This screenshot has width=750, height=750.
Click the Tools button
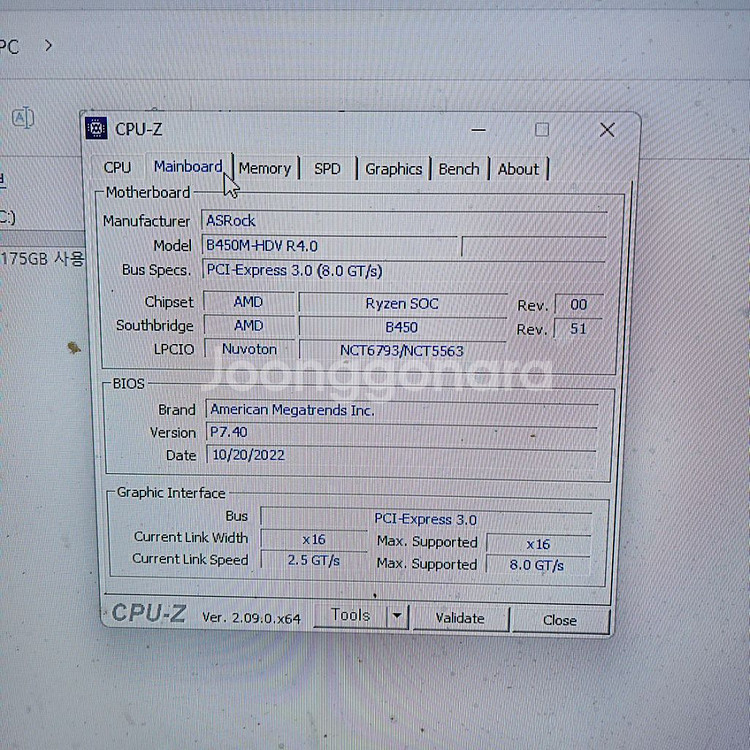(x=350, y=616)
